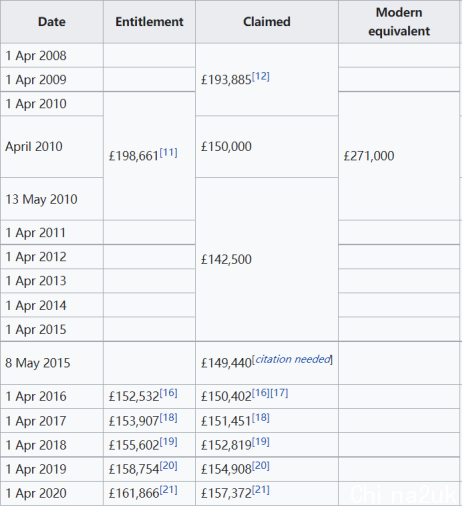Screen dimensions: 462x507
Task: Open citation [21] beside £157,372
Action: pos(260,490)
